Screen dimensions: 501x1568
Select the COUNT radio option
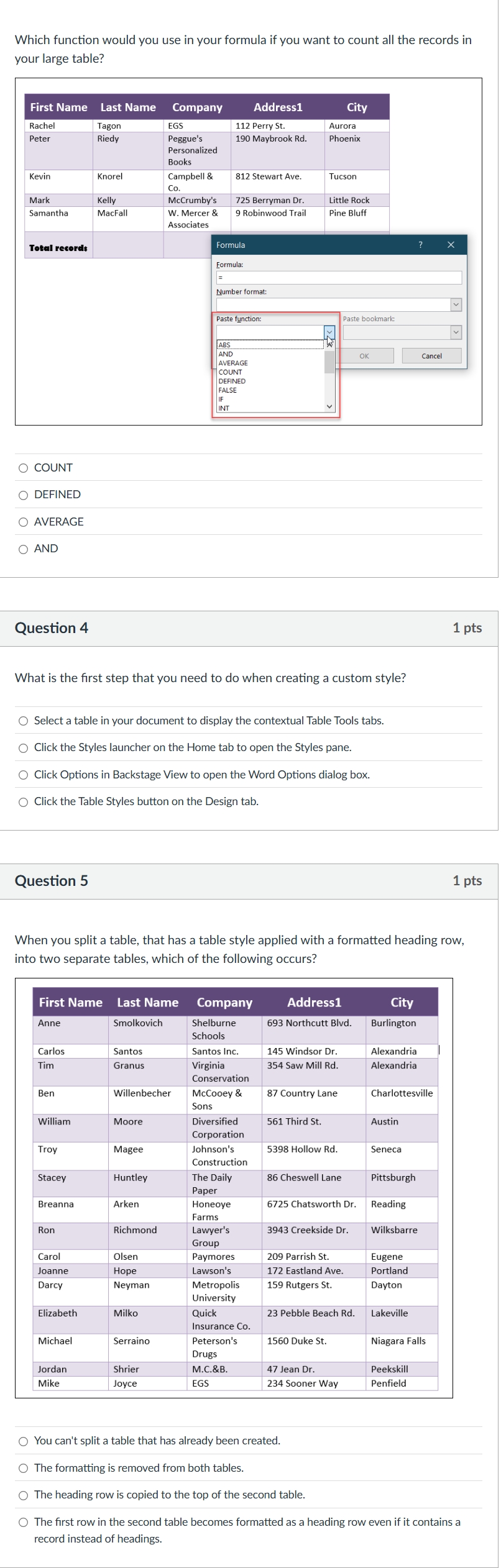(24, 468)
